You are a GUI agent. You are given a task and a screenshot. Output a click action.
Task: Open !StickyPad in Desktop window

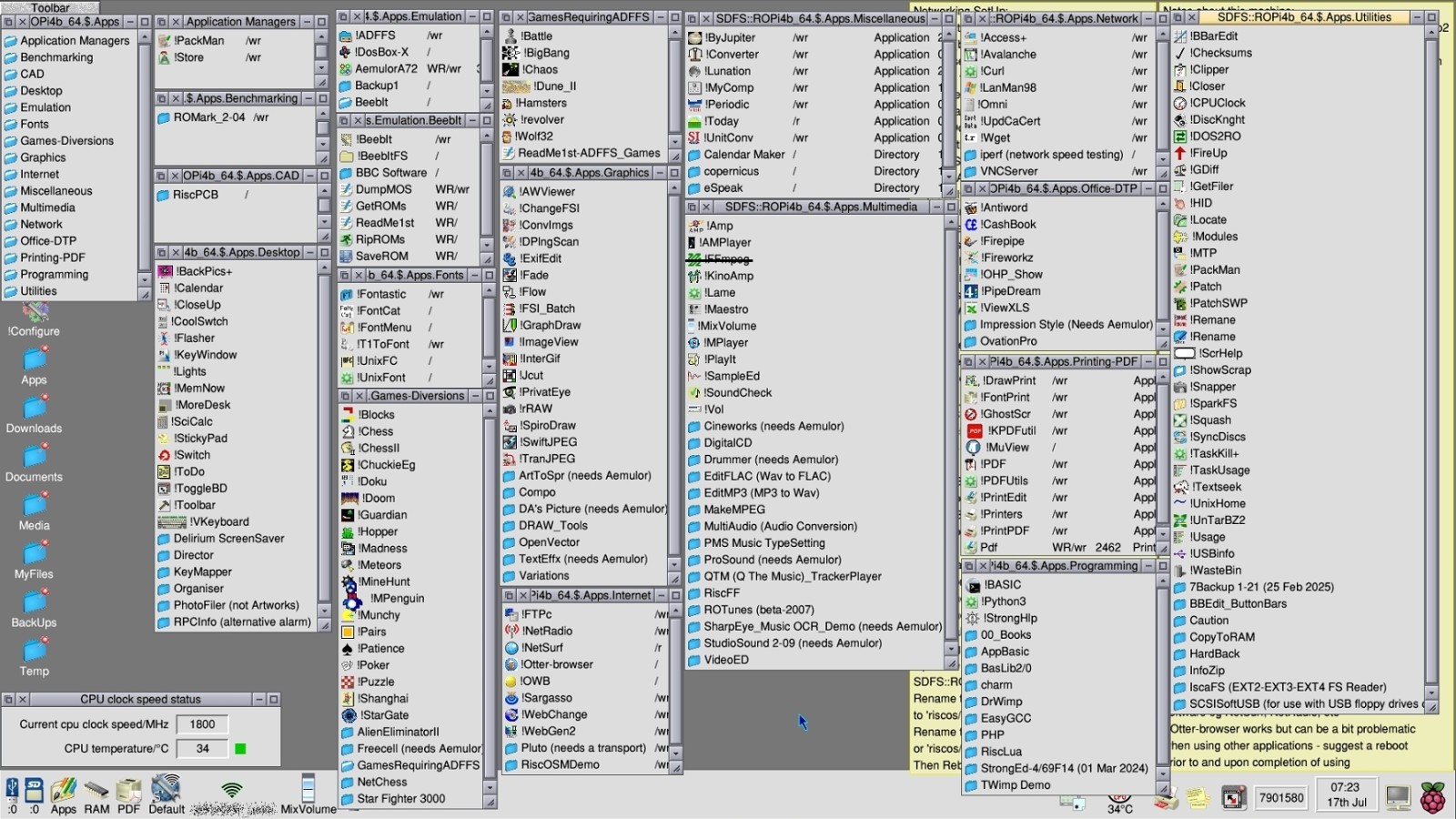(192, 439)
